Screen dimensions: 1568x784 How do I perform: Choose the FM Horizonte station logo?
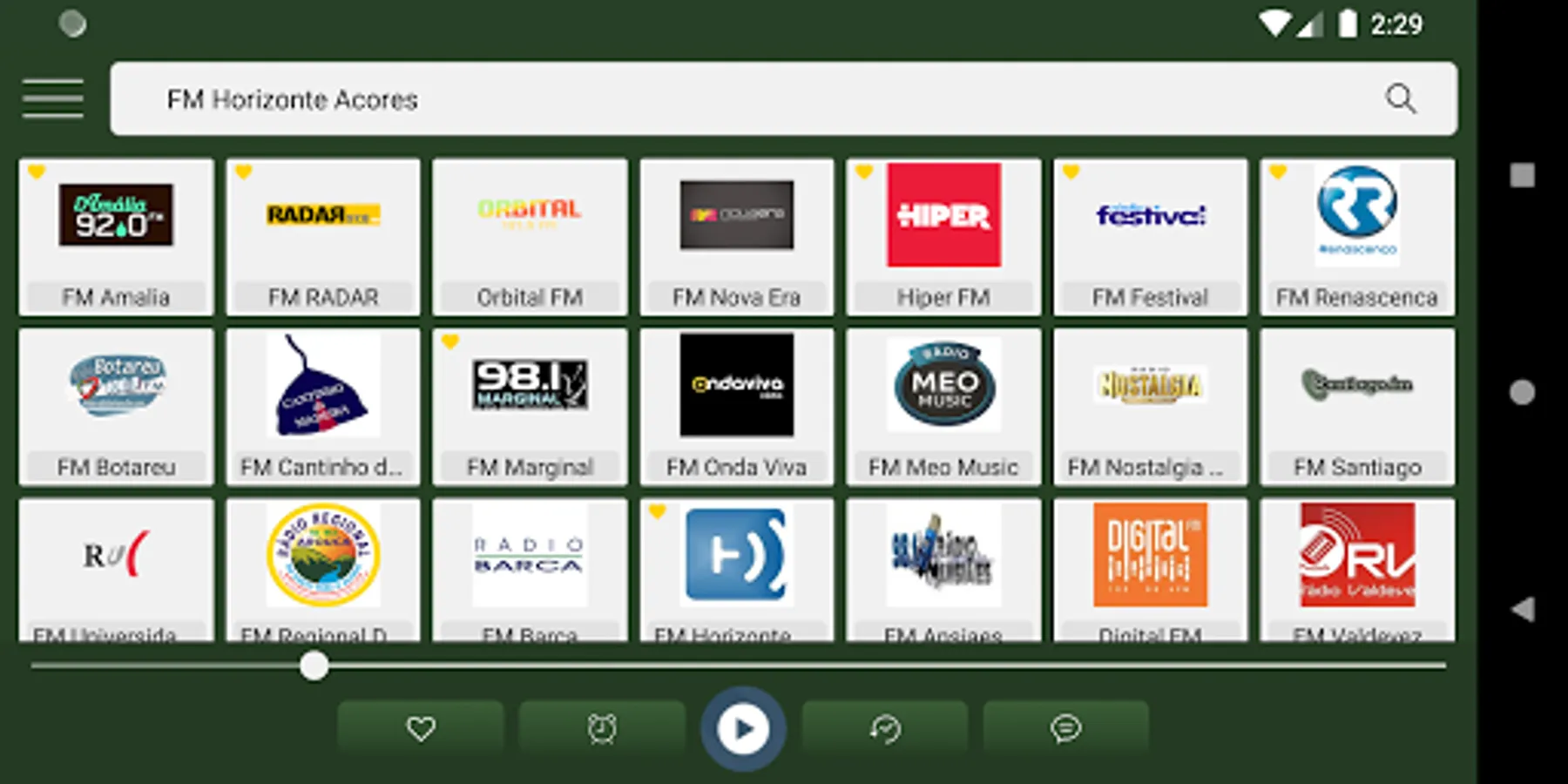click(737, 554)
